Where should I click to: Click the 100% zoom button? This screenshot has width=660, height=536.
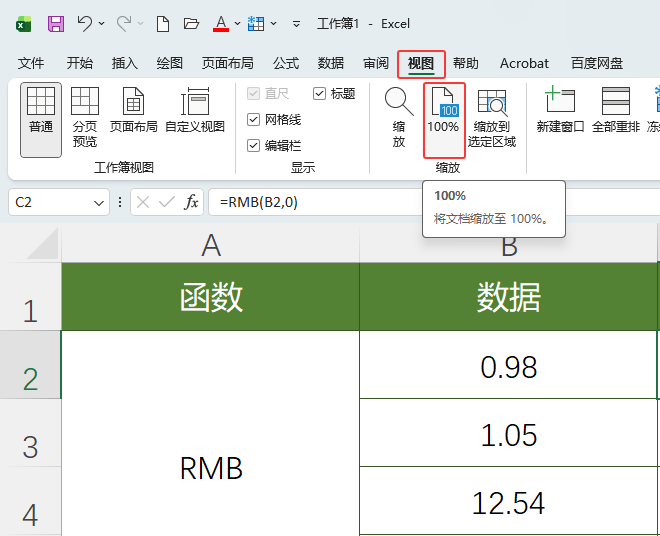pyautogui.click(x=444, y=120)
